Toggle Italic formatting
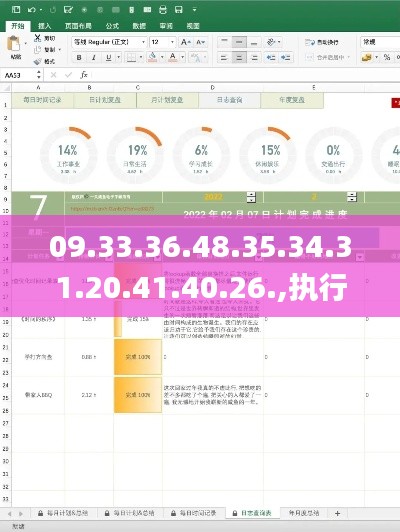This screenshot has height=532, width=400. point(94,57)
